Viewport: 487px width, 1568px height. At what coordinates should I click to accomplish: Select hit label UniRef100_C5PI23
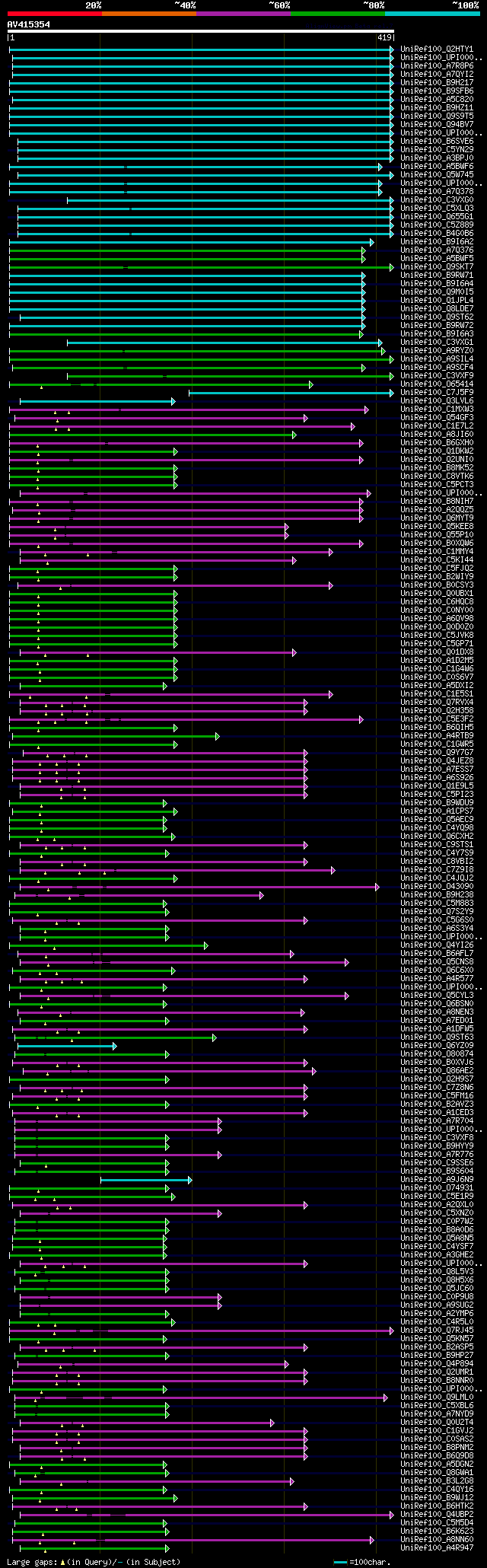point(437,794)
